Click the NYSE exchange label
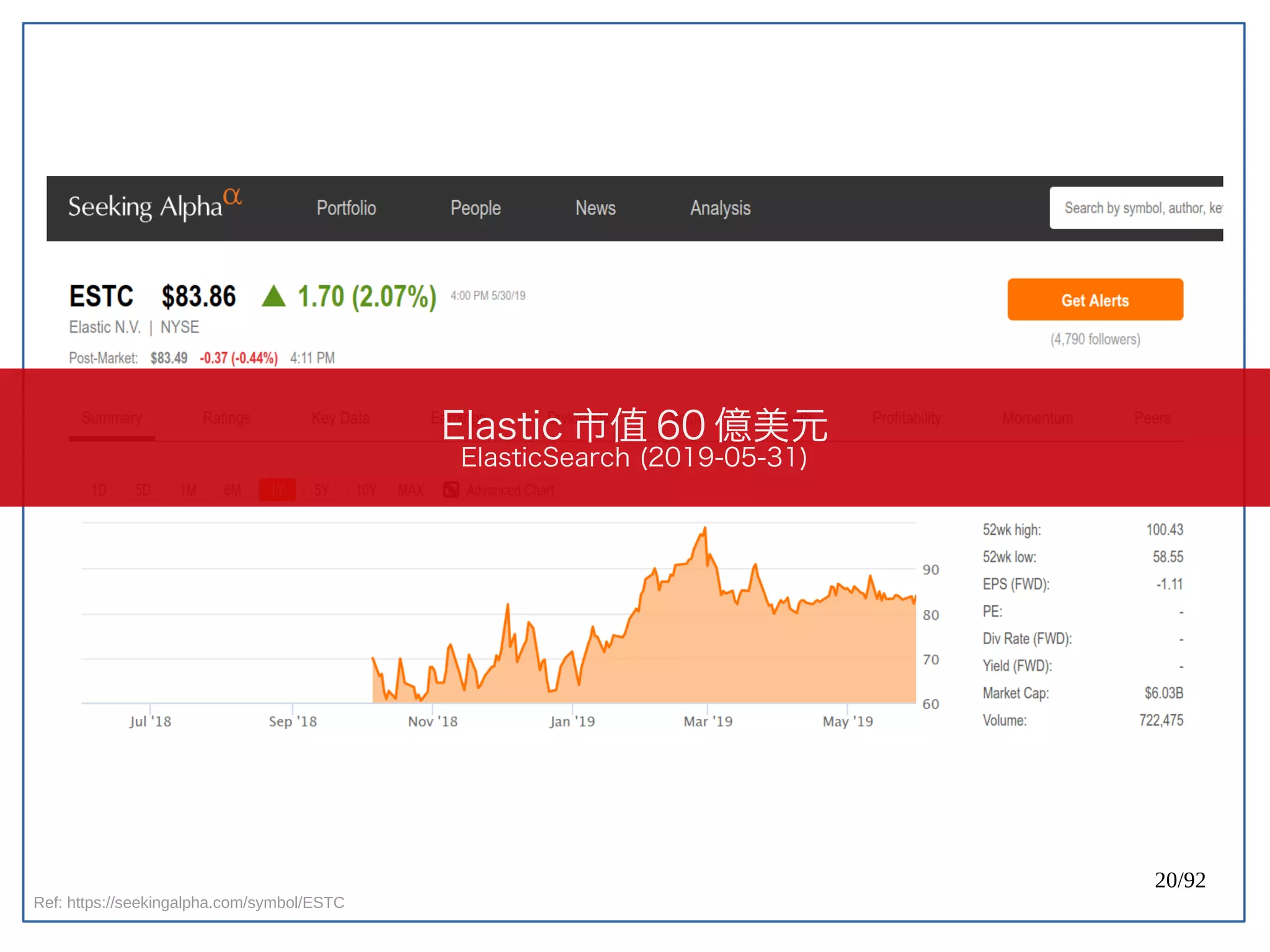This screenshot has width=1270, height=952. click(180, 327)
